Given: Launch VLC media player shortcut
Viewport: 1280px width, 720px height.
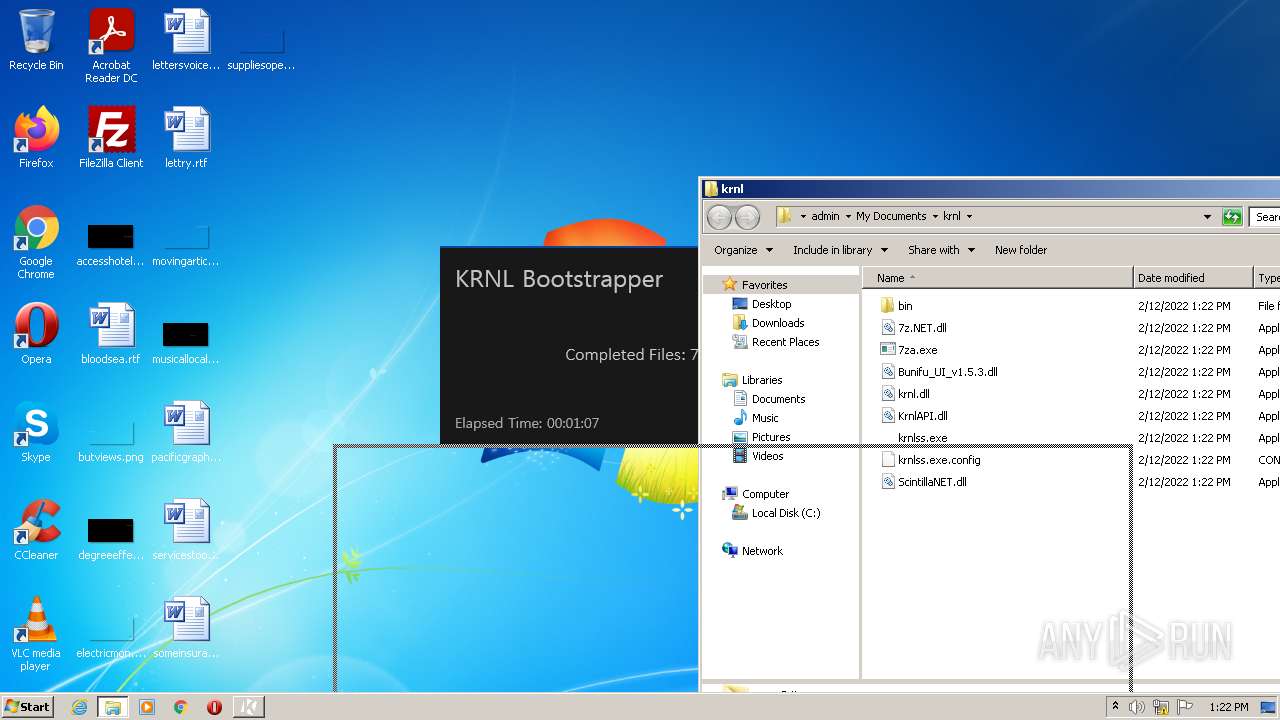Looking at the screenshot, I should (x=36, y=634).
